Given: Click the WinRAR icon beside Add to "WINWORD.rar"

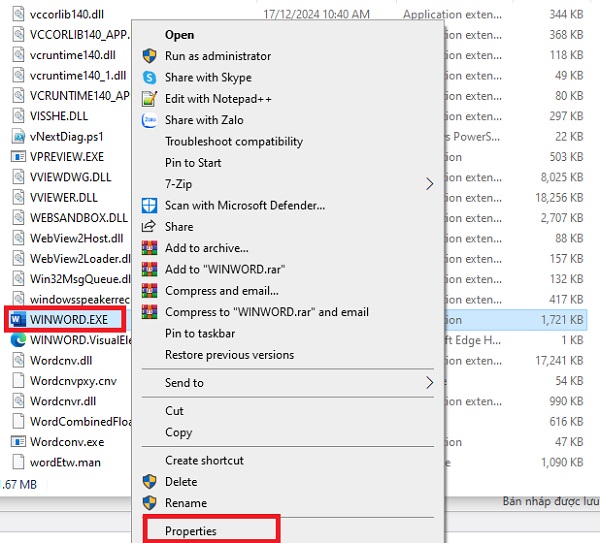Looking at the screenshot, I should [x=149, y=269].
